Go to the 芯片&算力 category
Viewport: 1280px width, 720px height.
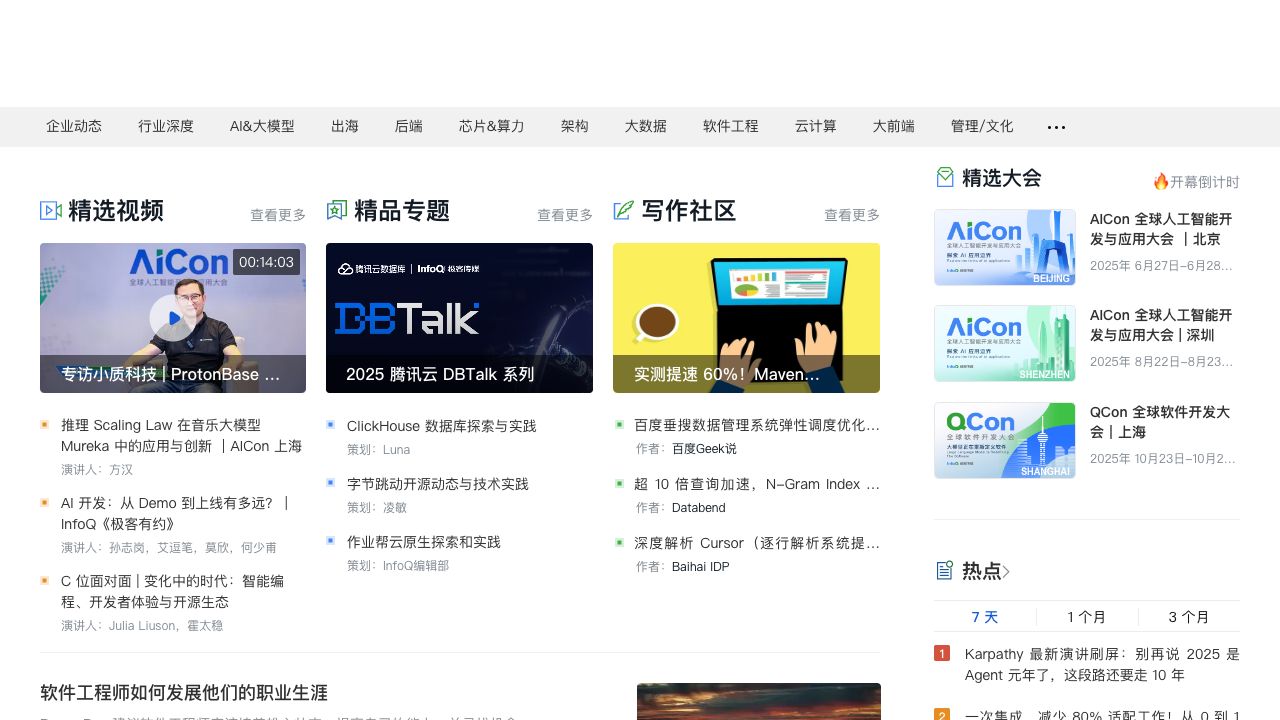[492, 127]
